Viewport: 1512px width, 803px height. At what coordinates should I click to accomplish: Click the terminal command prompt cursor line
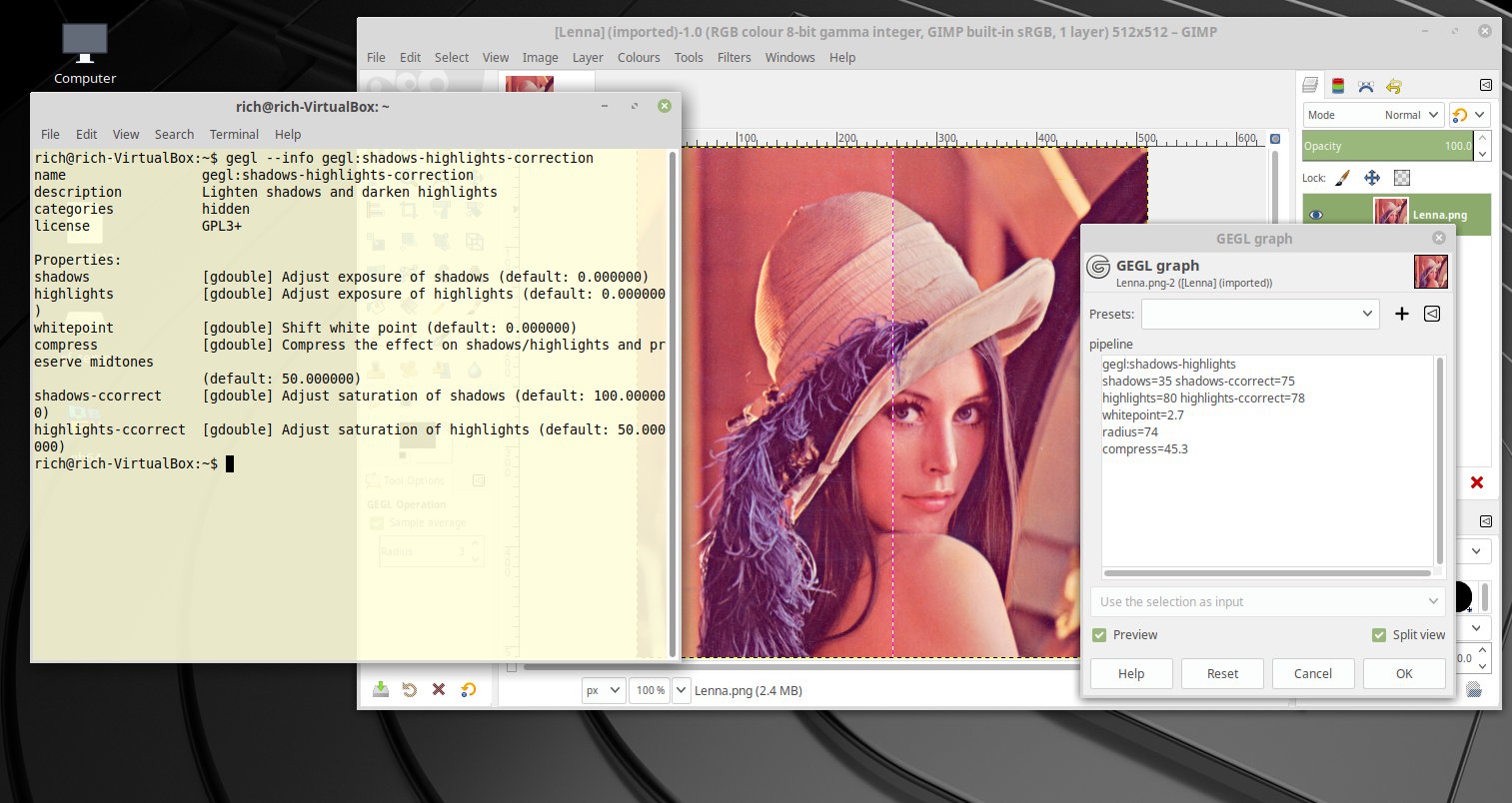(x=133, y=463)
